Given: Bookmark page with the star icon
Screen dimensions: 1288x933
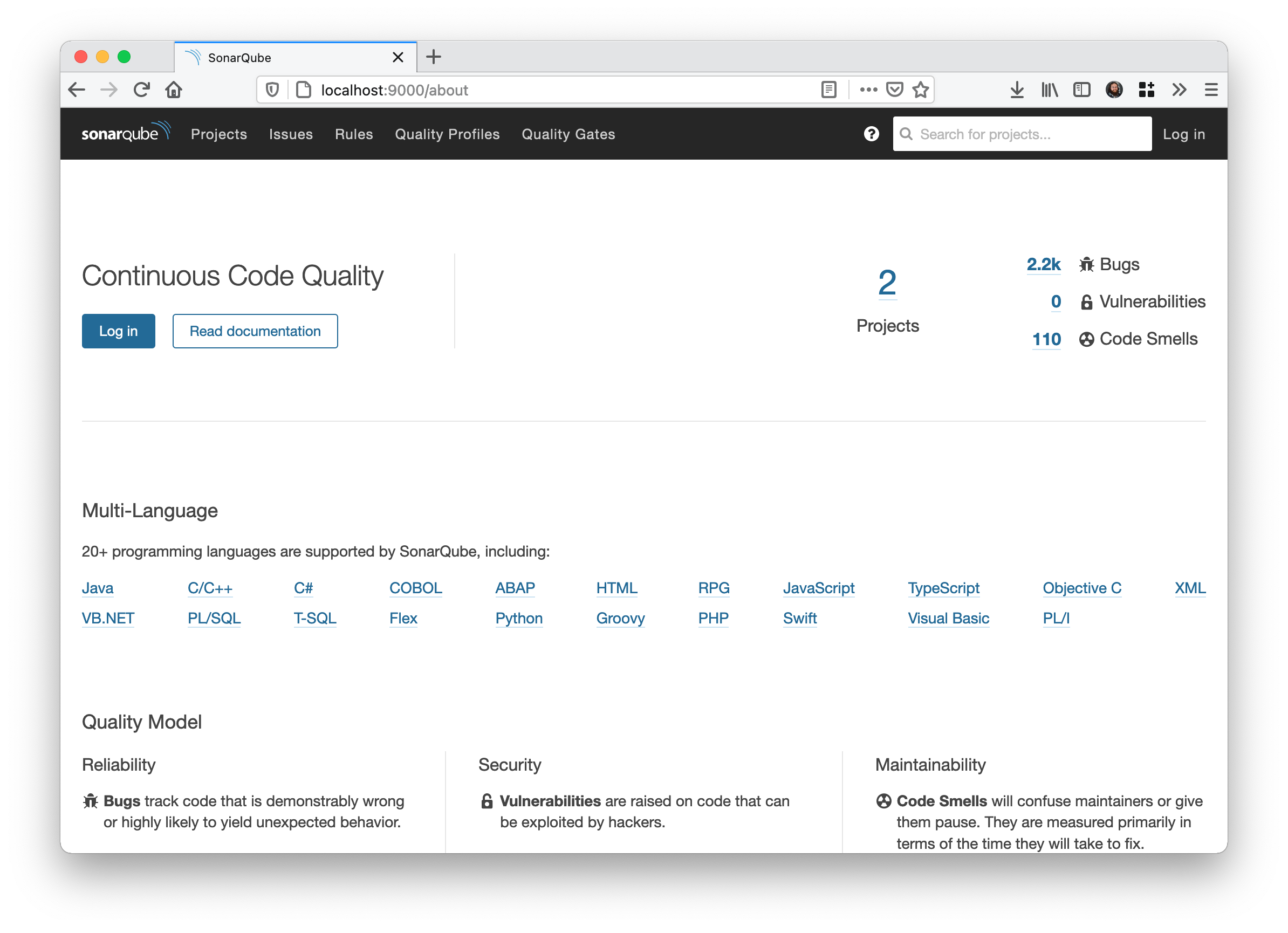Looking at the screenshot, I should (x=921, y=90).
